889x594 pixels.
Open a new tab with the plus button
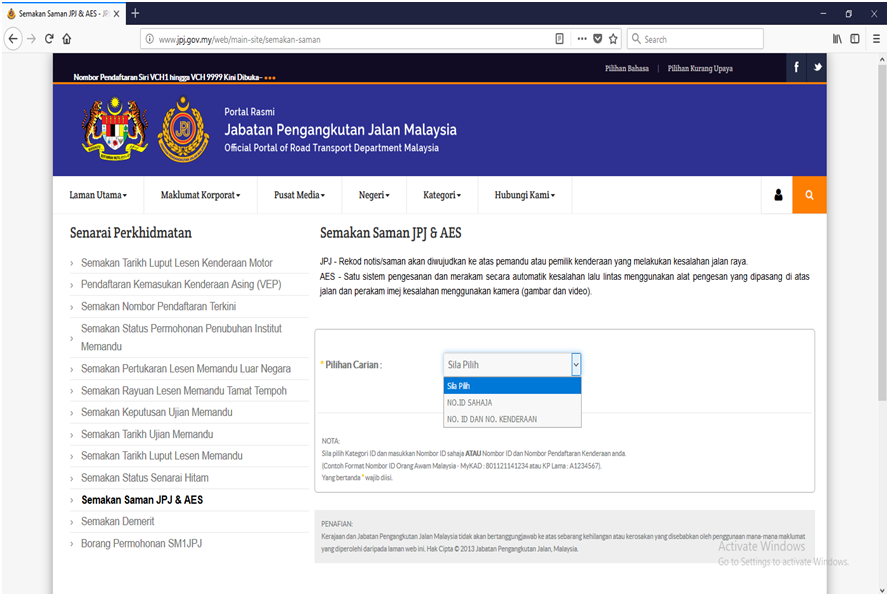(135, 13)
